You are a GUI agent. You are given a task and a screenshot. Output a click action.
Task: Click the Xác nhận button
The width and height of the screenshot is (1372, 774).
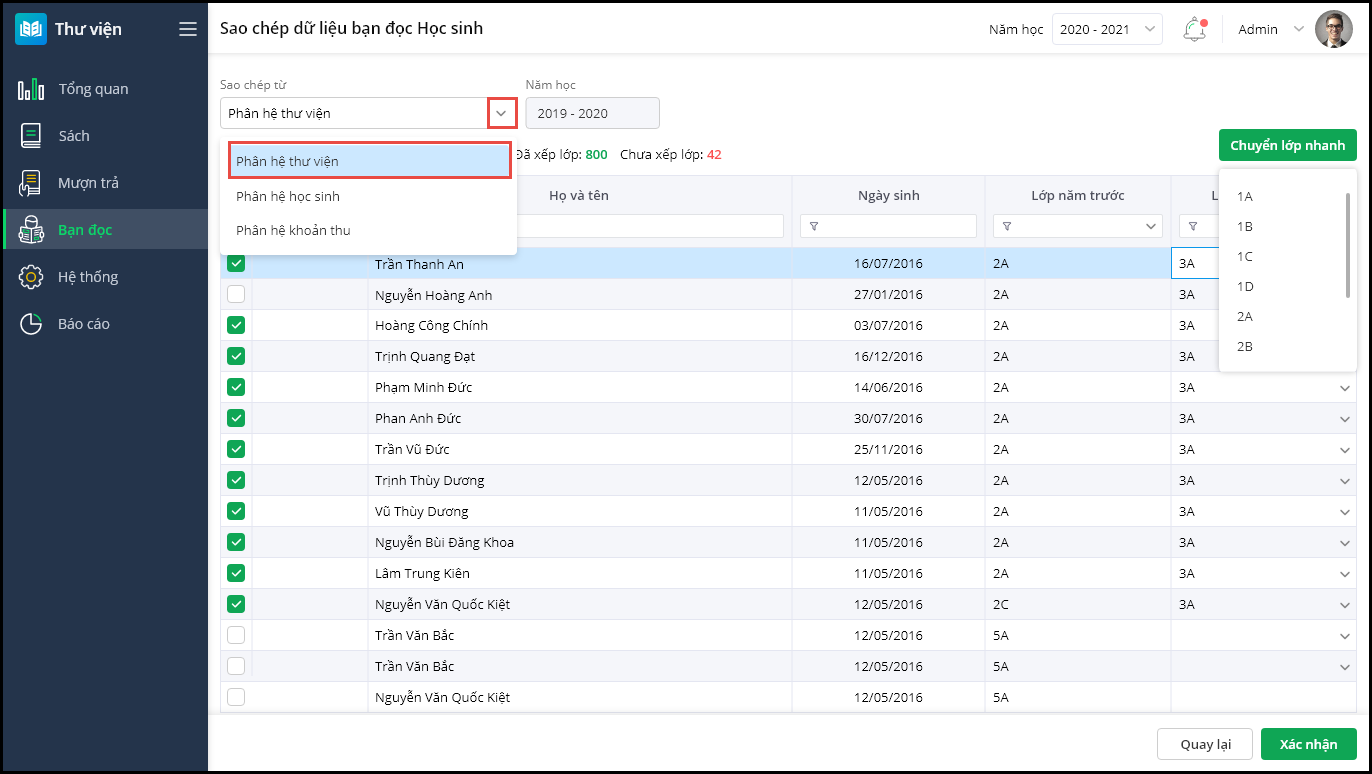1308,744
